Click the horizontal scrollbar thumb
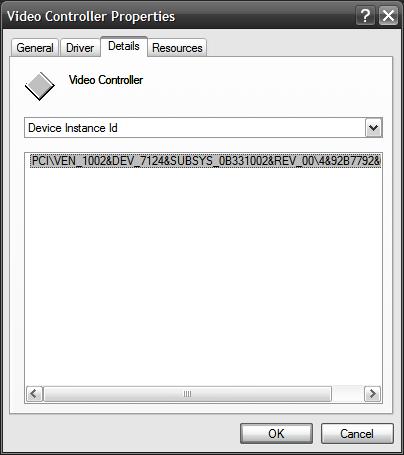 pos(187,394)
